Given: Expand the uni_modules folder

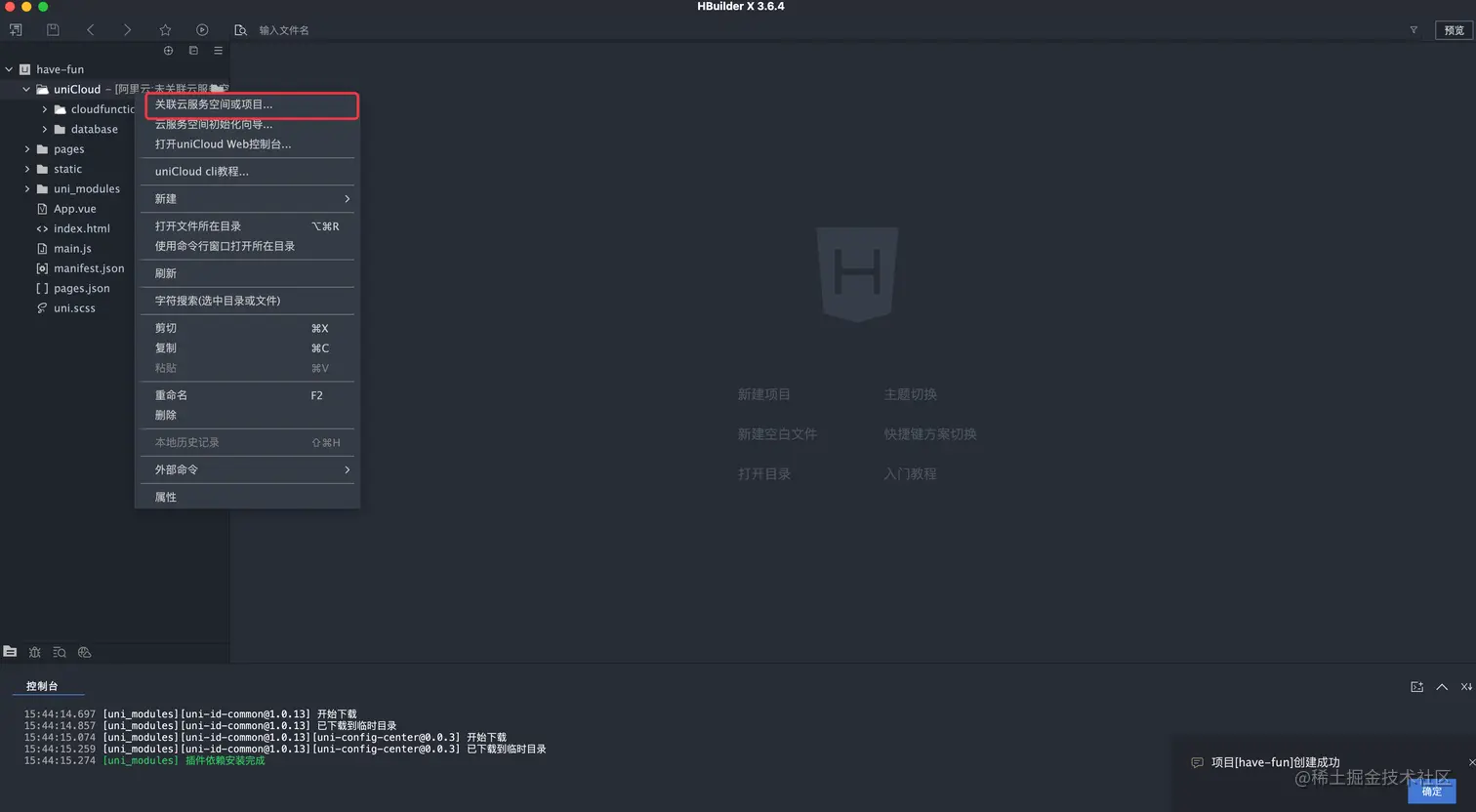Looking at the screenshot, I should click(x=26, y=188).
